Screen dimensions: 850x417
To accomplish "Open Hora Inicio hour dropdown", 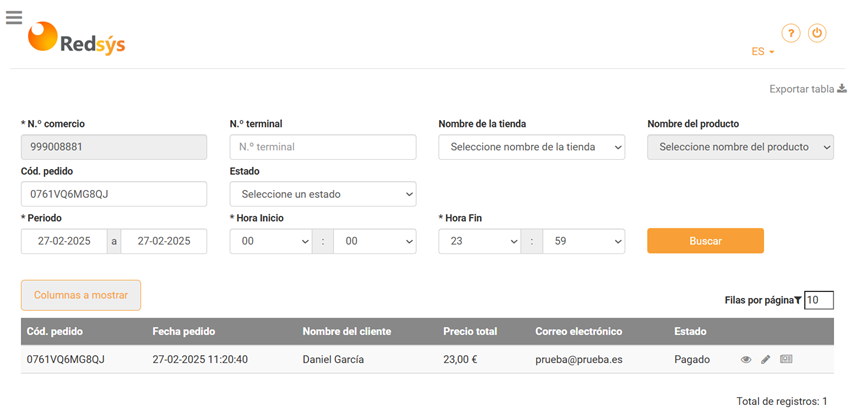I will point(270,241).
